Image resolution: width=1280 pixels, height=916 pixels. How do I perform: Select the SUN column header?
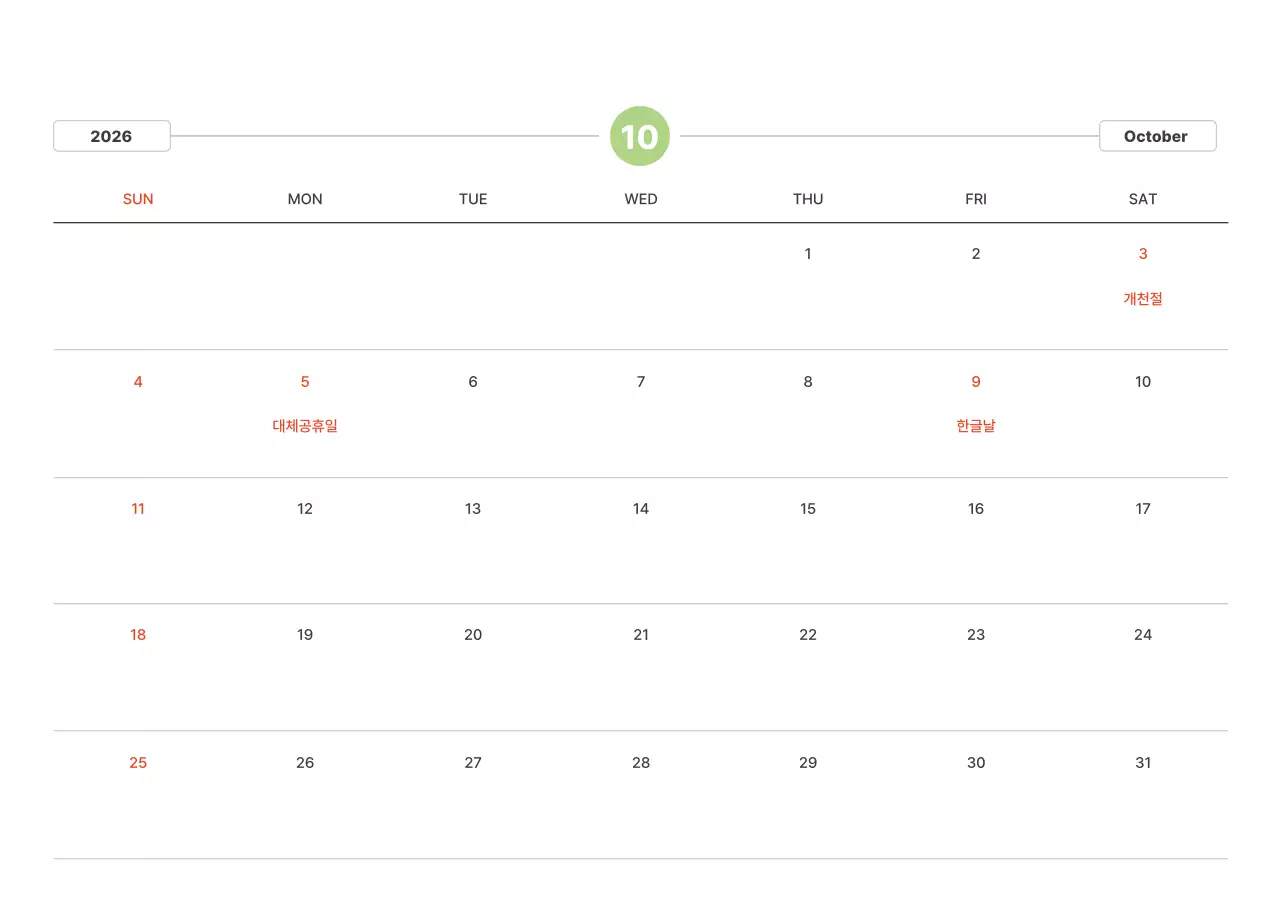(138, 199)
